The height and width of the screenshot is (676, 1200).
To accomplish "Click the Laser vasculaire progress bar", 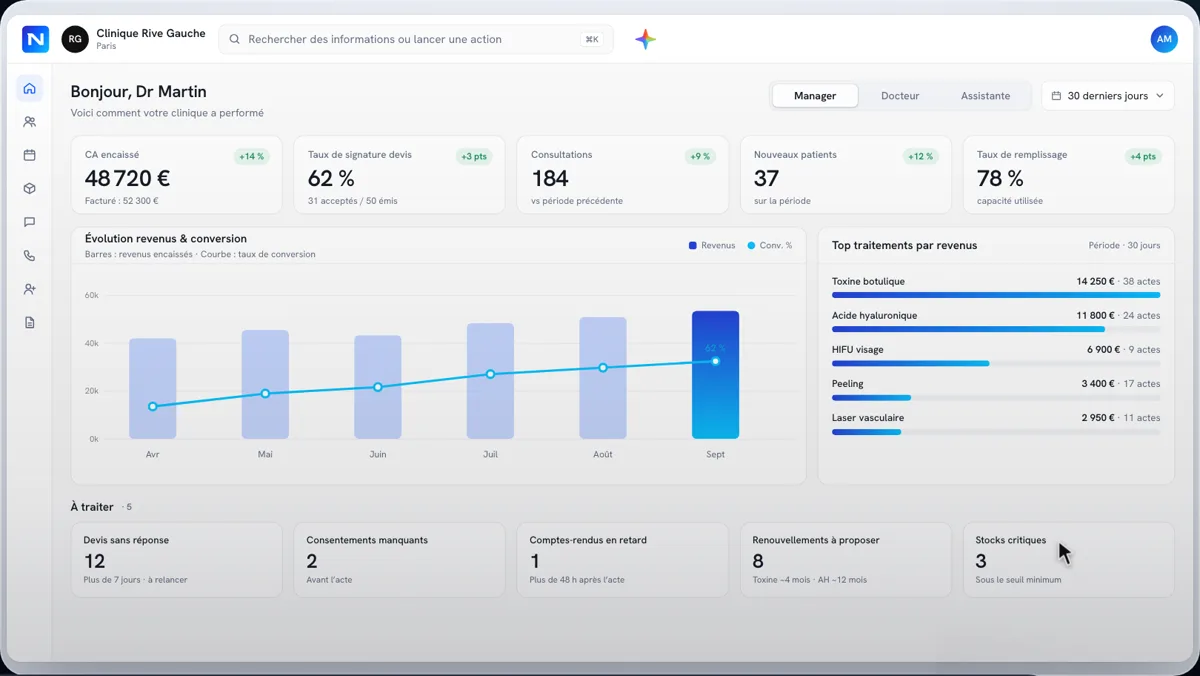I will 996,432.
